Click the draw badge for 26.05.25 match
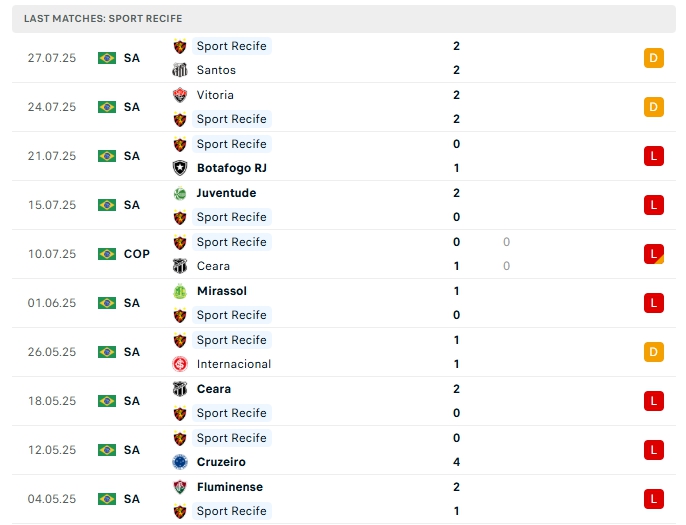 pos(654,352)
